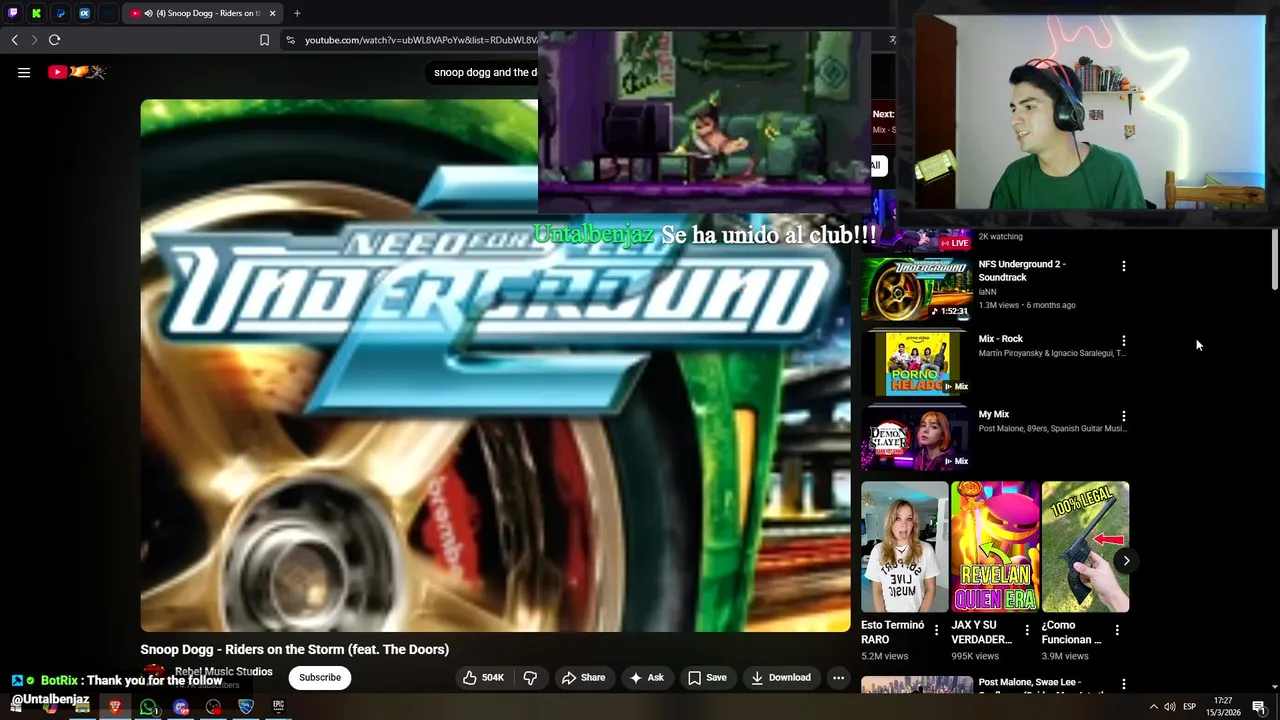Go back to the previous page
The width and height of the screenshot is (1280, 720).
[14, 40]
